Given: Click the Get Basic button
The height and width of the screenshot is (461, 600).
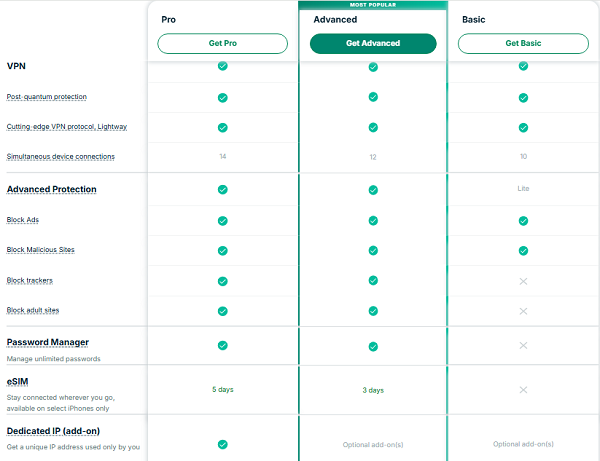Looking at the screenshot, I should coord(523,44).
